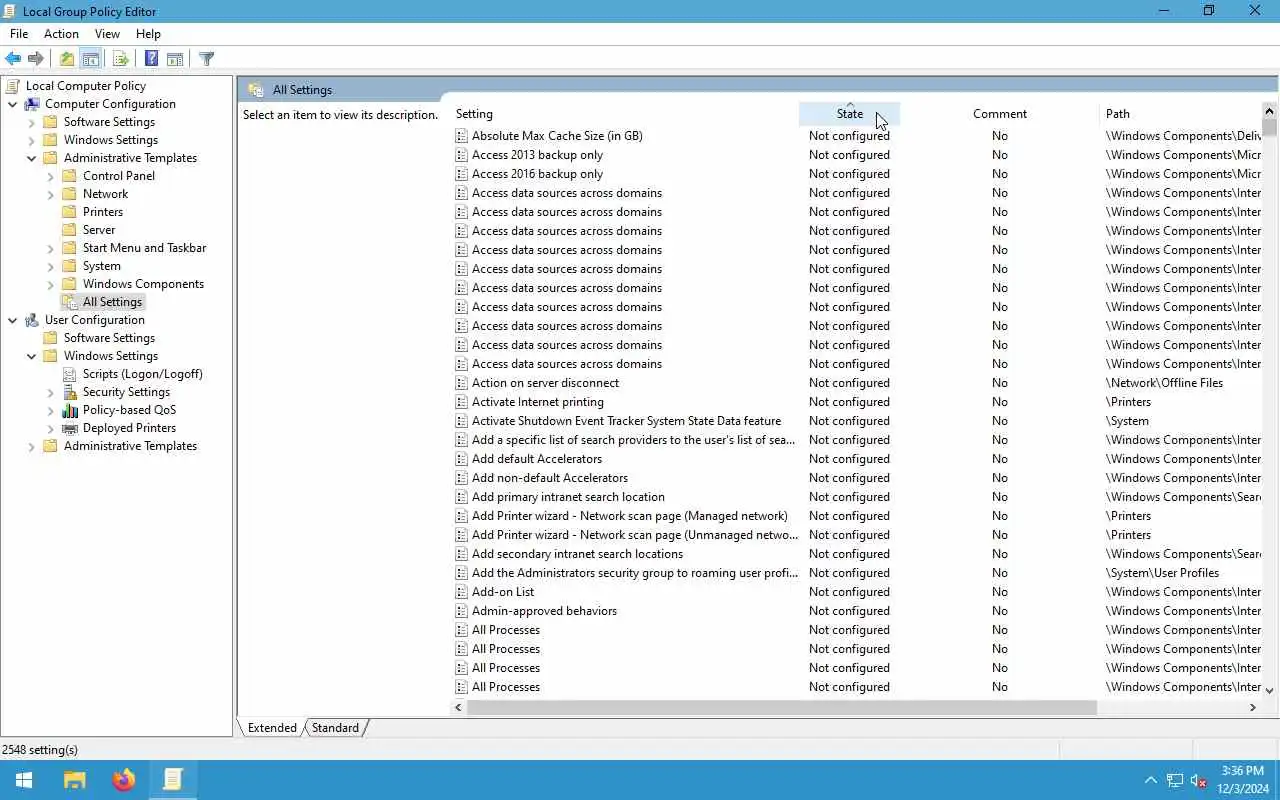Expand the Network node
Image resolution: width=1280 pixels, height=800 pixels.
50,194
